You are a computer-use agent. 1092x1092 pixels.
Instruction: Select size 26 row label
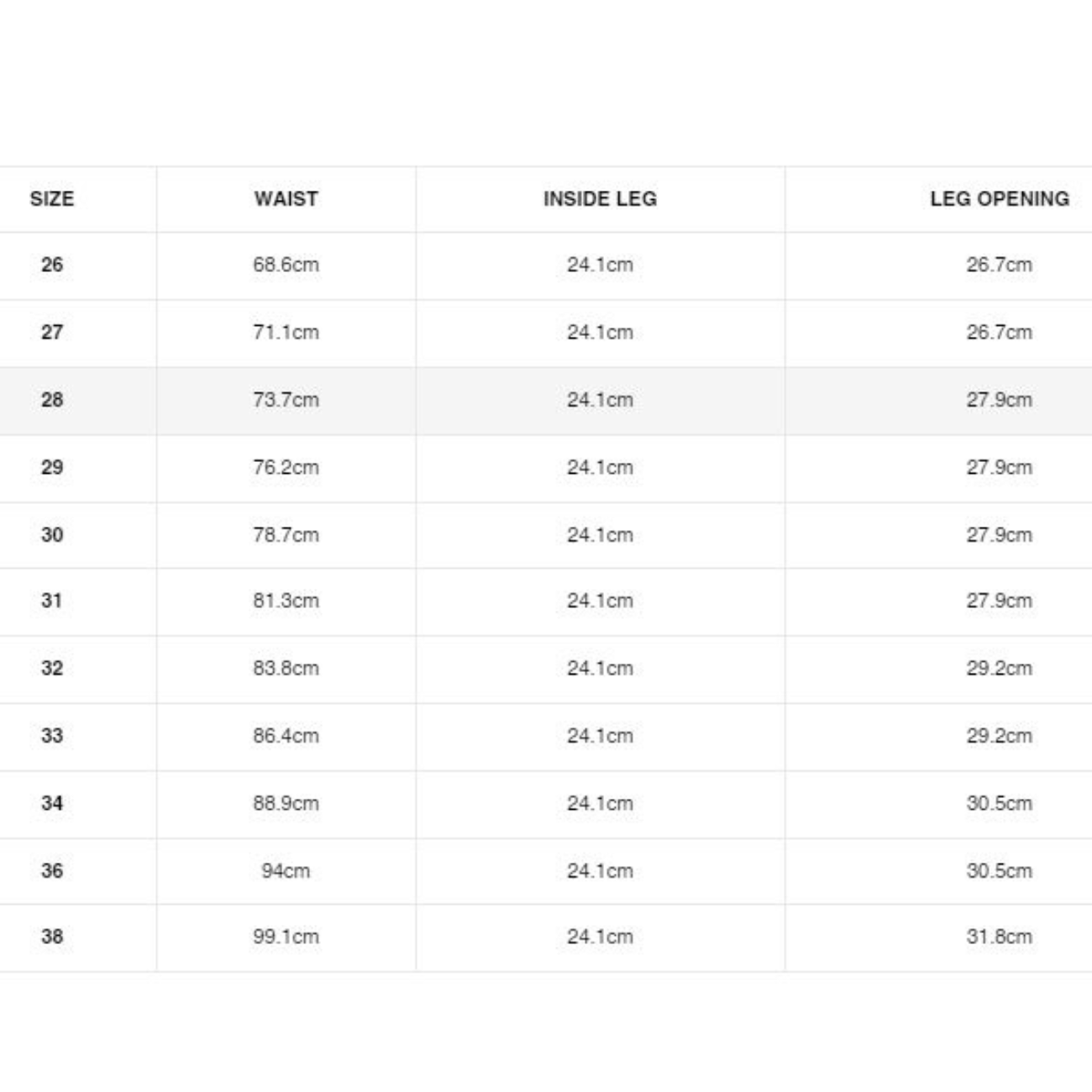point(52,265)
